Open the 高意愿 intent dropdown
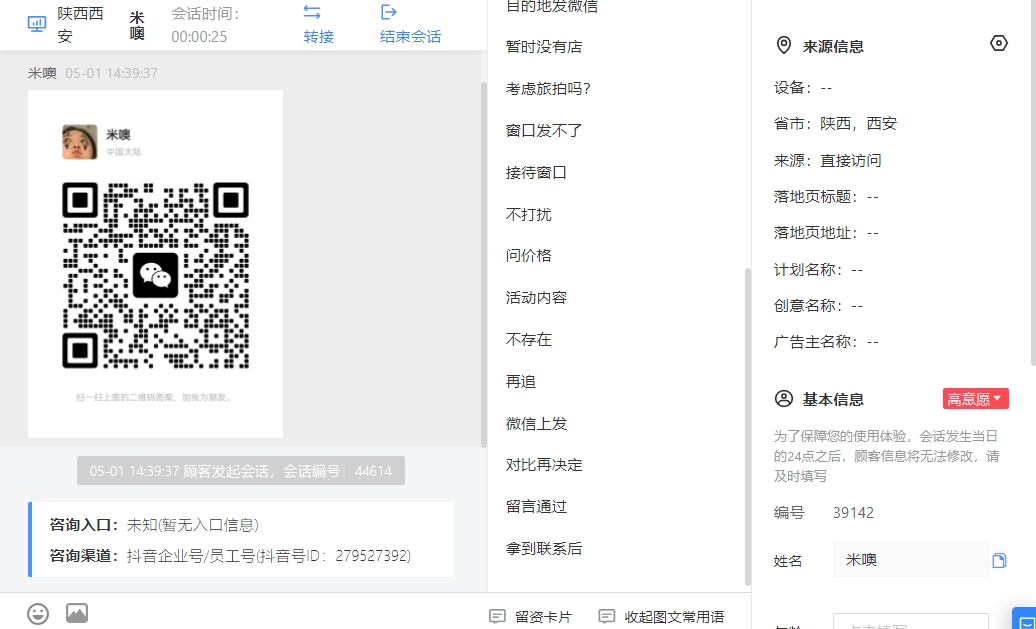Viewport: 1036px width, 629px height. 975,399
